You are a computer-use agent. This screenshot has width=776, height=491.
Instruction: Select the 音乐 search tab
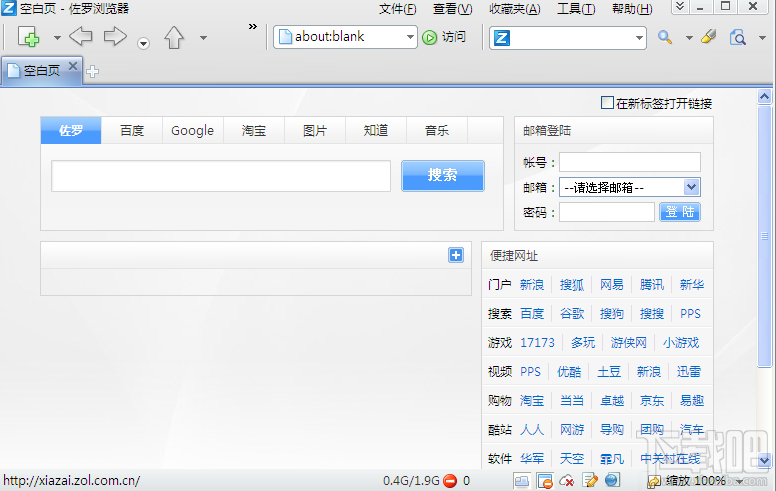pos(436,131)
